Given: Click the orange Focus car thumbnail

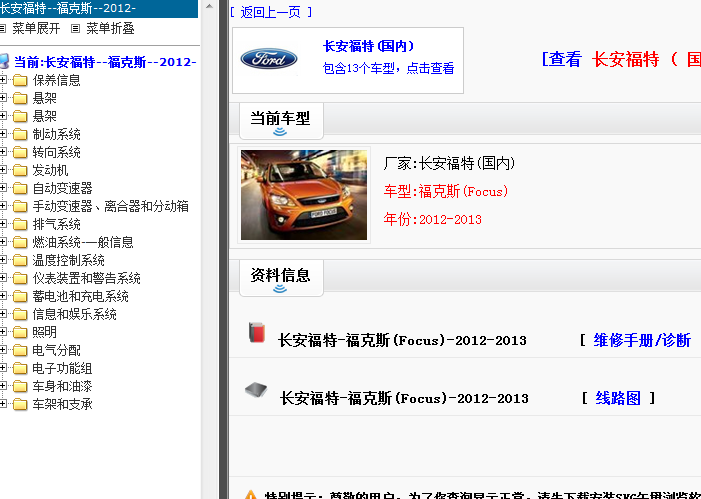Looking at the screenshot, I should [x=304, y=195].
